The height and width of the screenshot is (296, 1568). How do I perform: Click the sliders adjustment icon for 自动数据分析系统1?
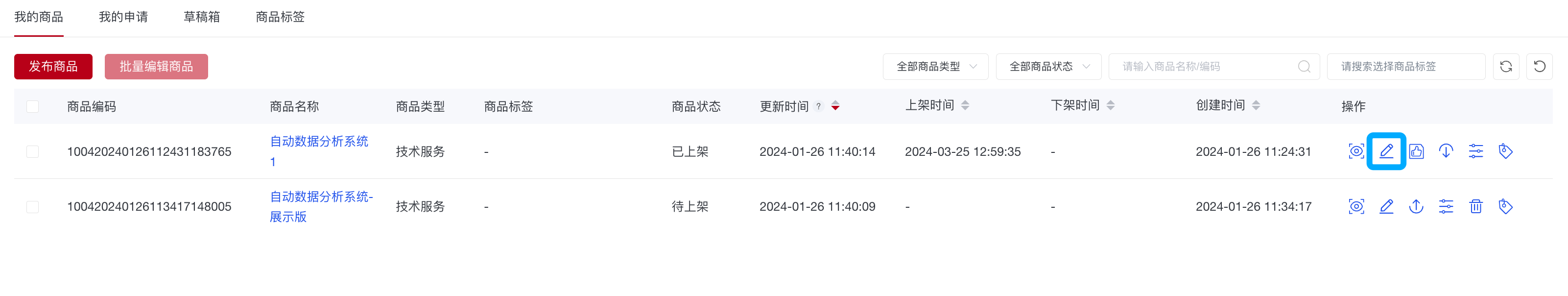[x=1476, y=151]
